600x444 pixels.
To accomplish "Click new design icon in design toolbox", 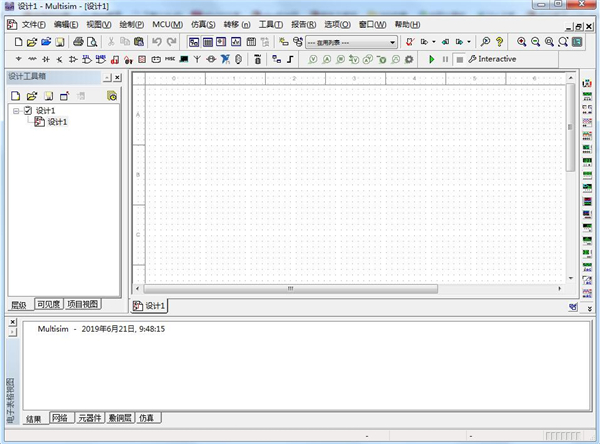I will (16, 96).
